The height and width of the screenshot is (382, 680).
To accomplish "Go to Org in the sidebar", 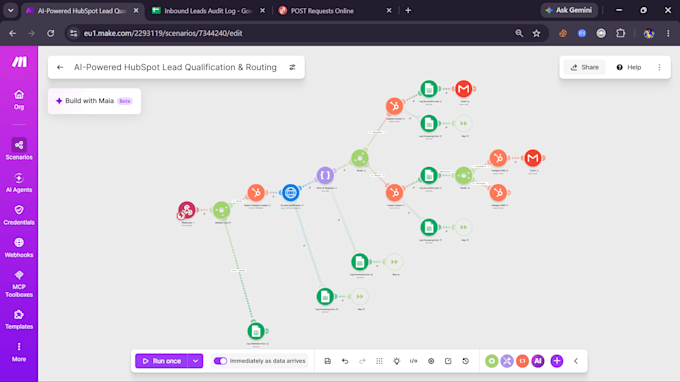I will click(19, 99).
